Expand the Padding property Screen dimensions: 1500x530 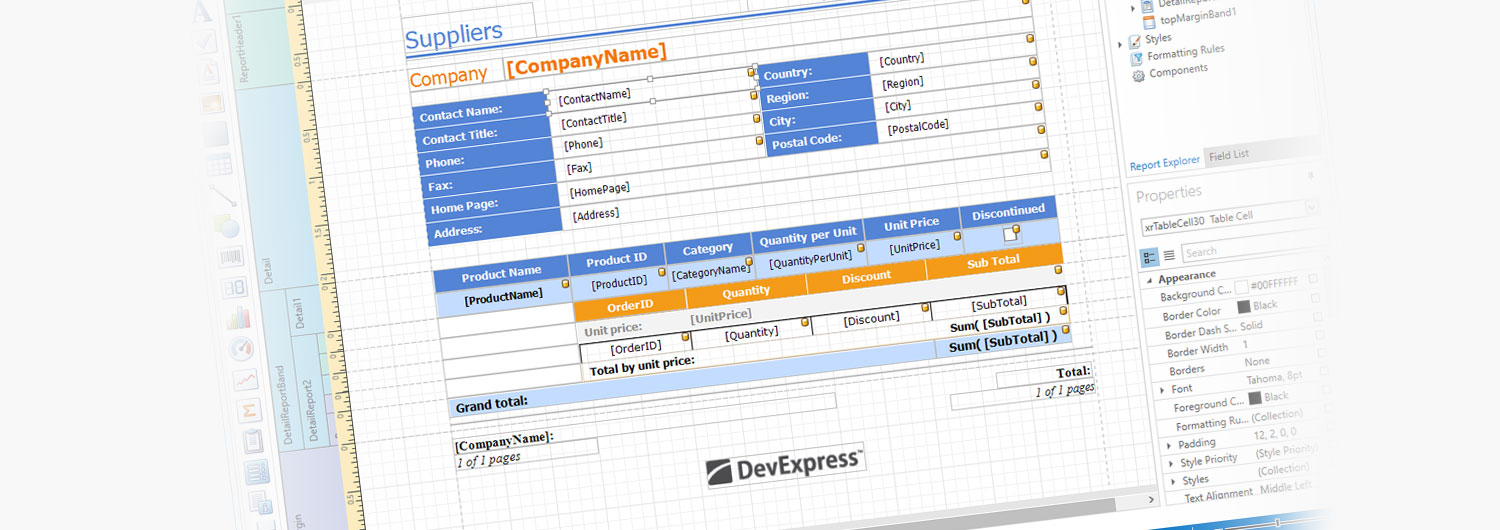pyautogui.click(x=1169, y=445)
